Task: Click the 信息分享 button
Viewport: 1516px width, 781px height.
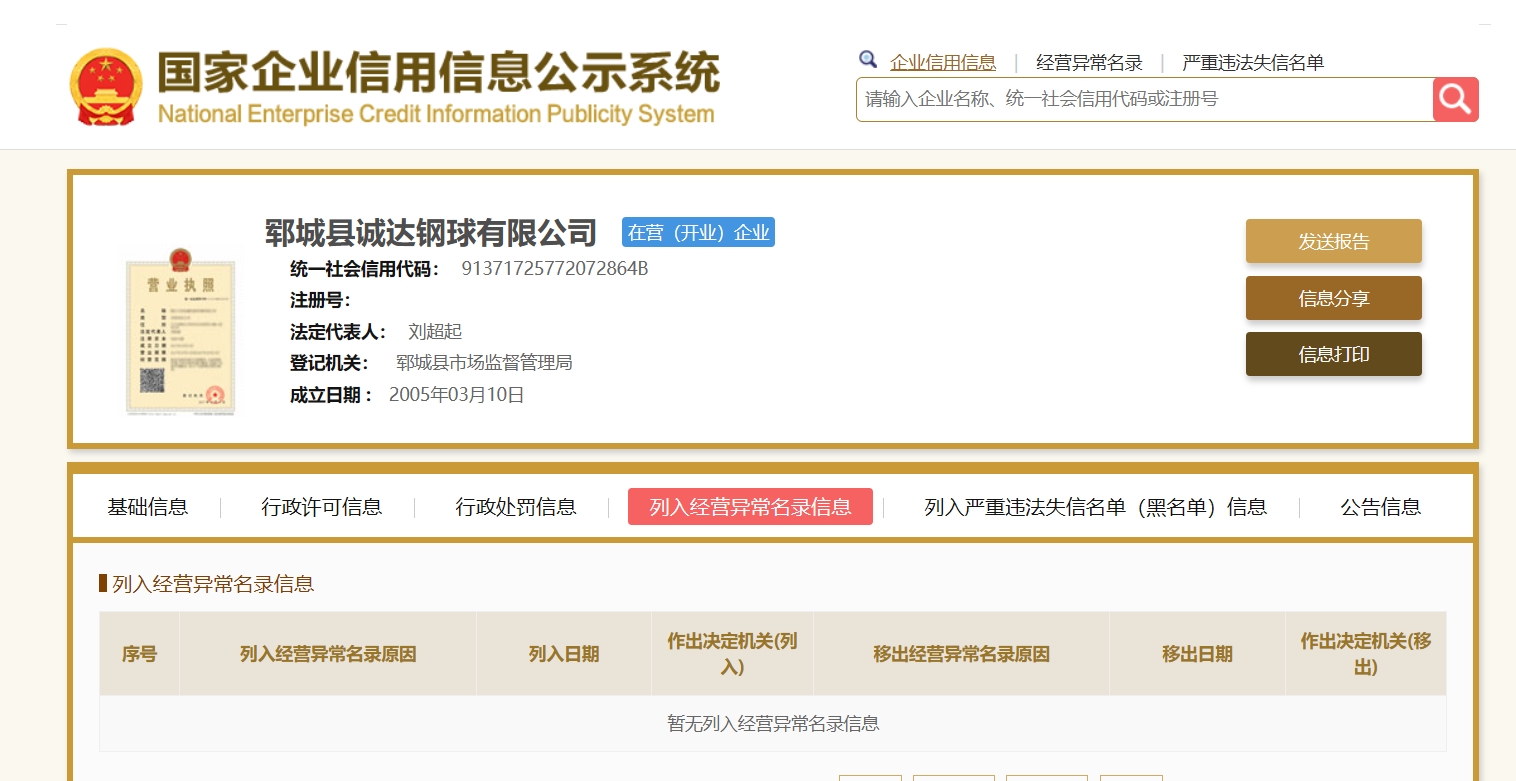Action: [x=1334, y=298]
